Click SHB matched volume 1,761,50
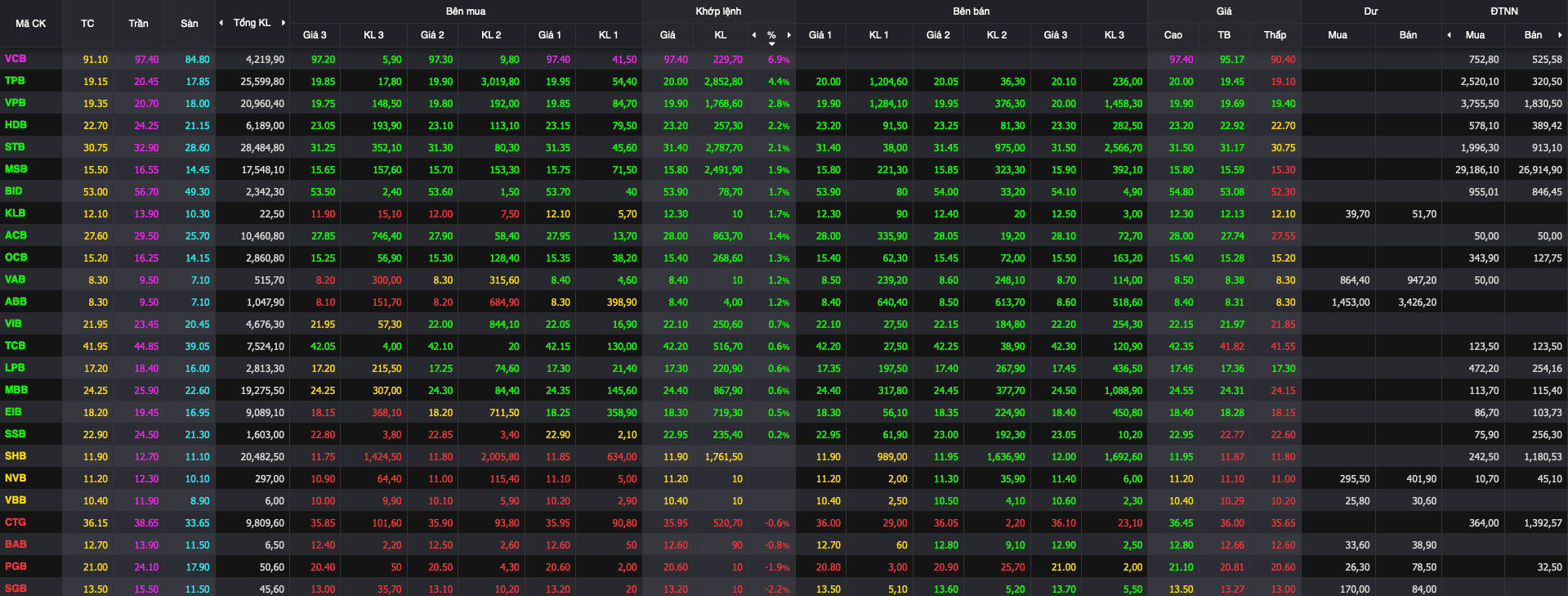1568x596 pixels. 723,457
